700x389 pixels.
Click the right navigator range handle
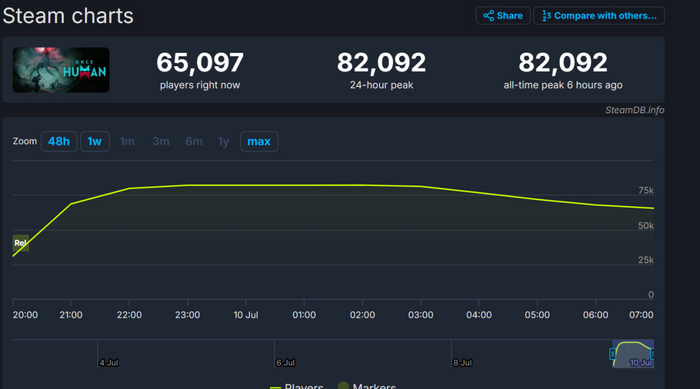click(652, 354)
